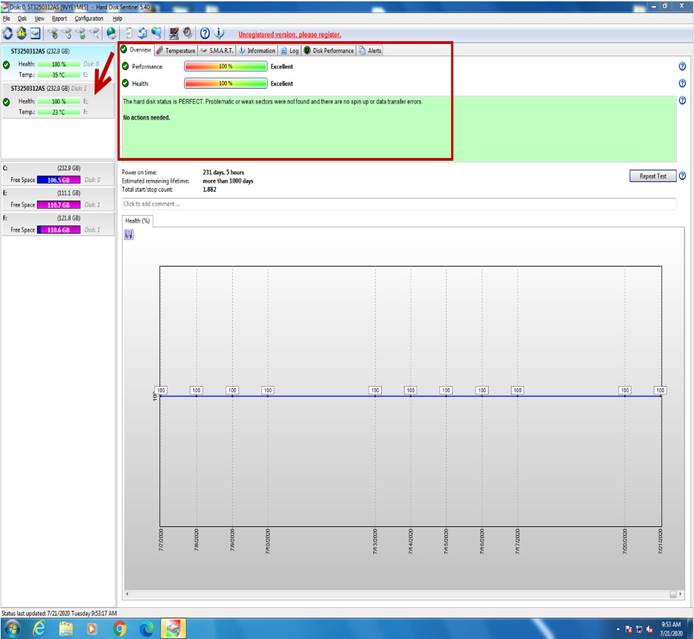Open Google Chrome from the taskbar

[120, 629]
